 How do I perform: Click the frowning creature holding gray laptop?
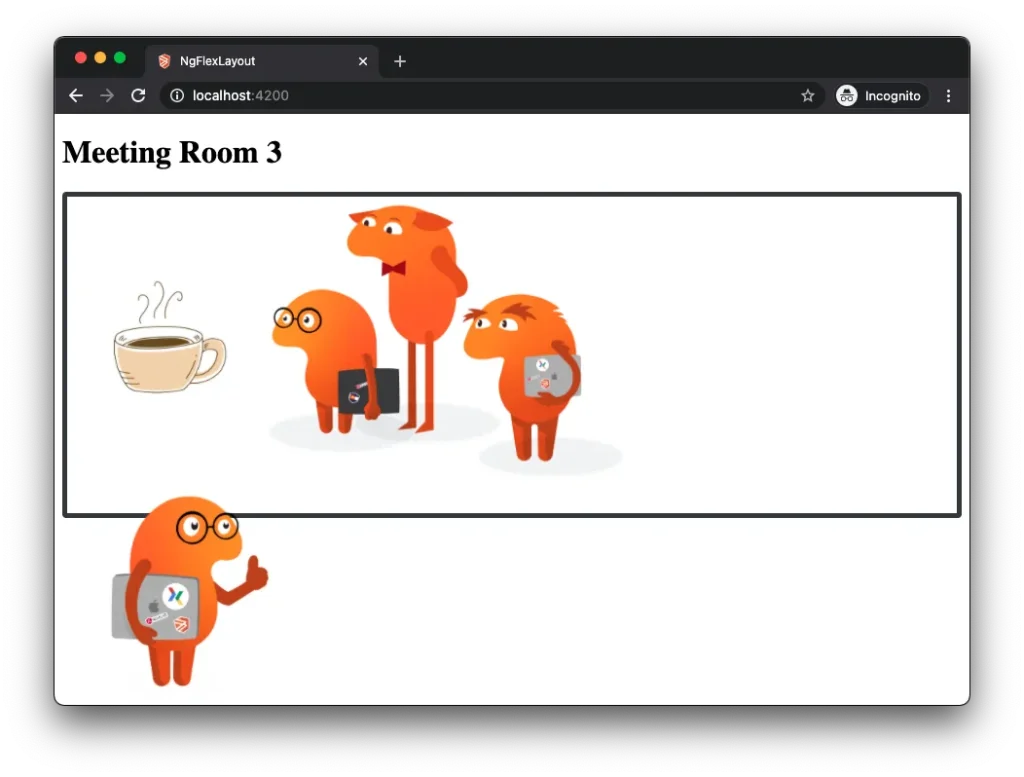tap(522, 377)
